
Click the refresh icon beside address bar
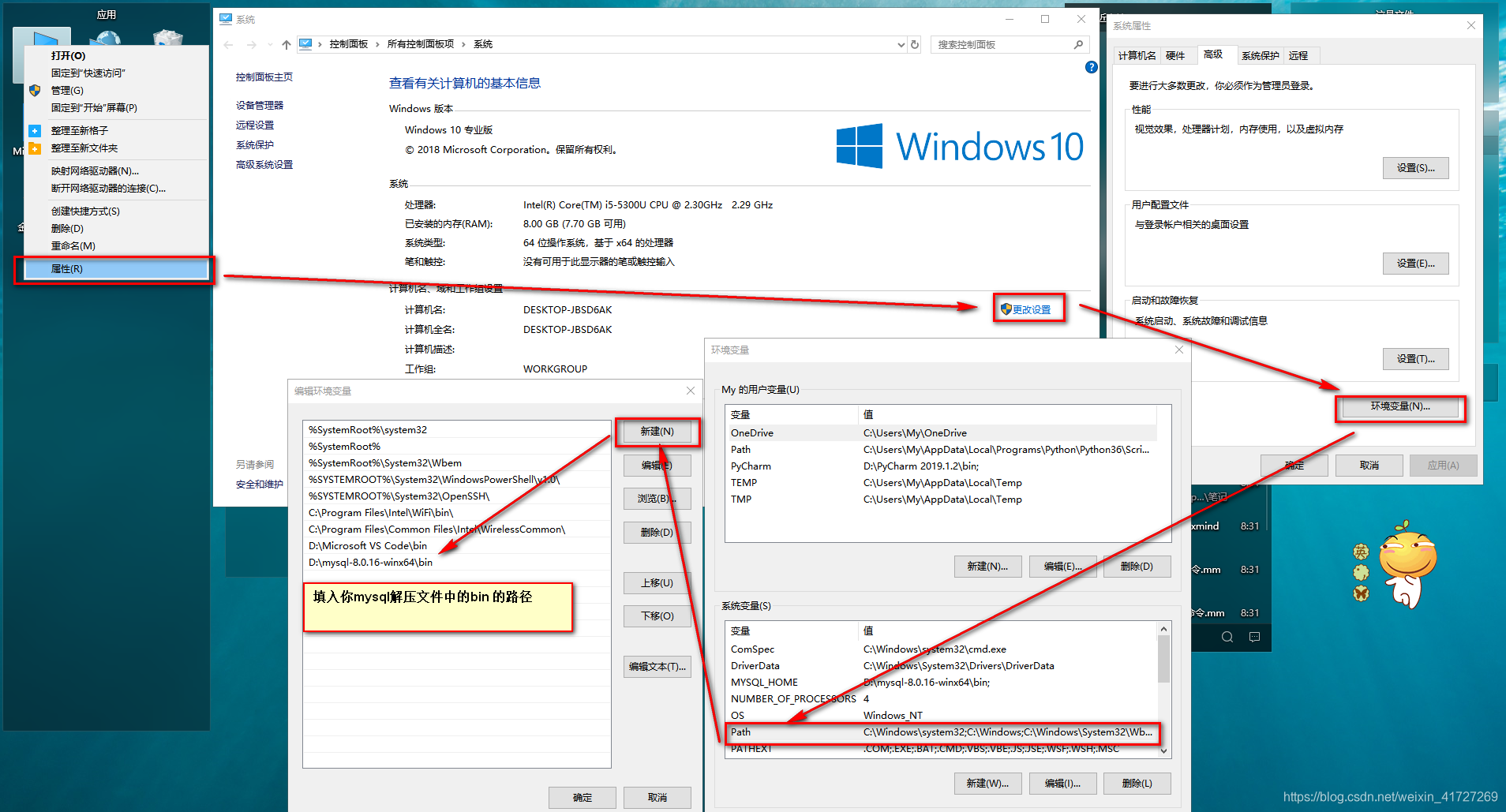point(915,45)
